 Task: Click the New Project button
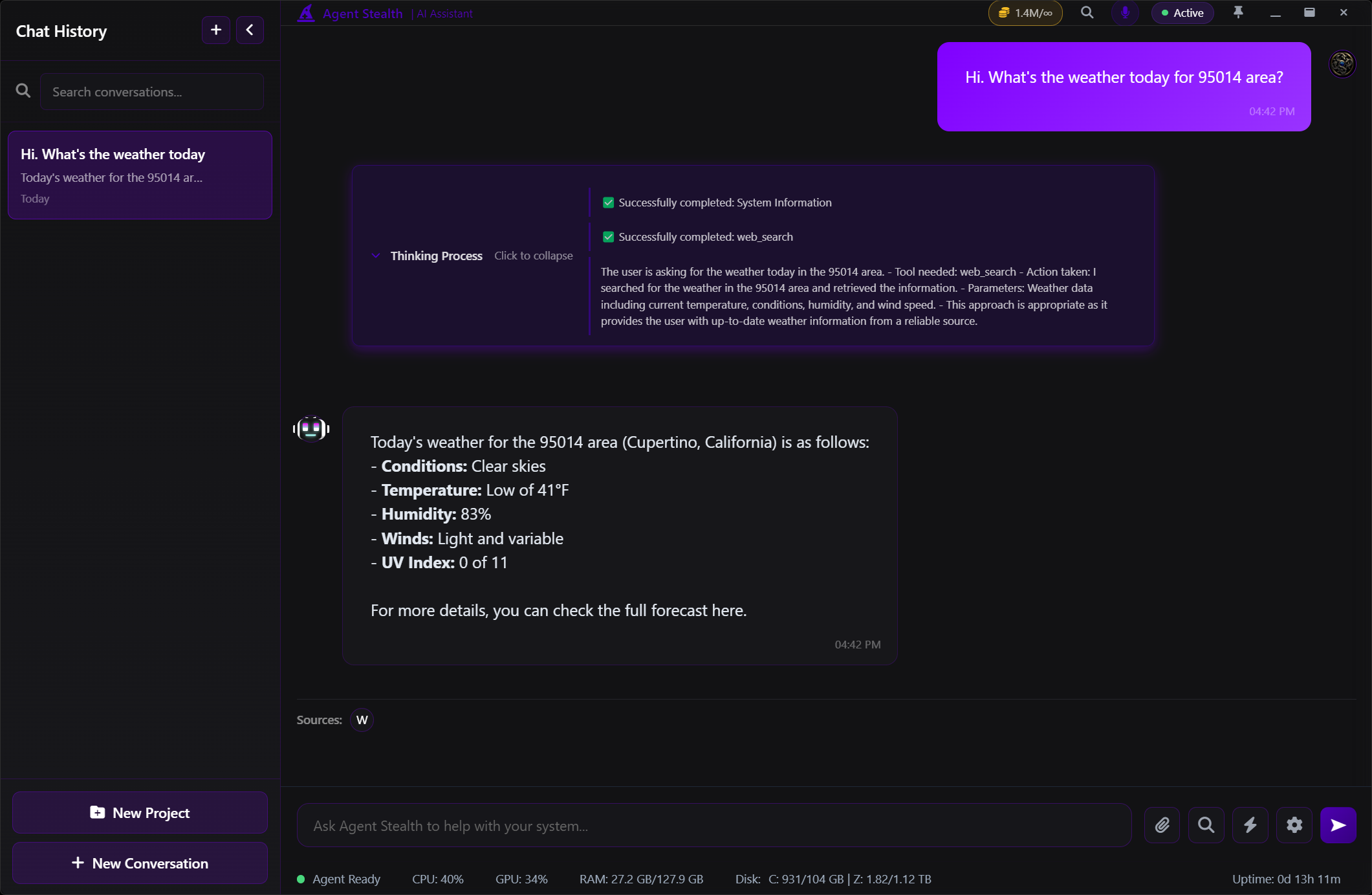[x=140, y=813]
